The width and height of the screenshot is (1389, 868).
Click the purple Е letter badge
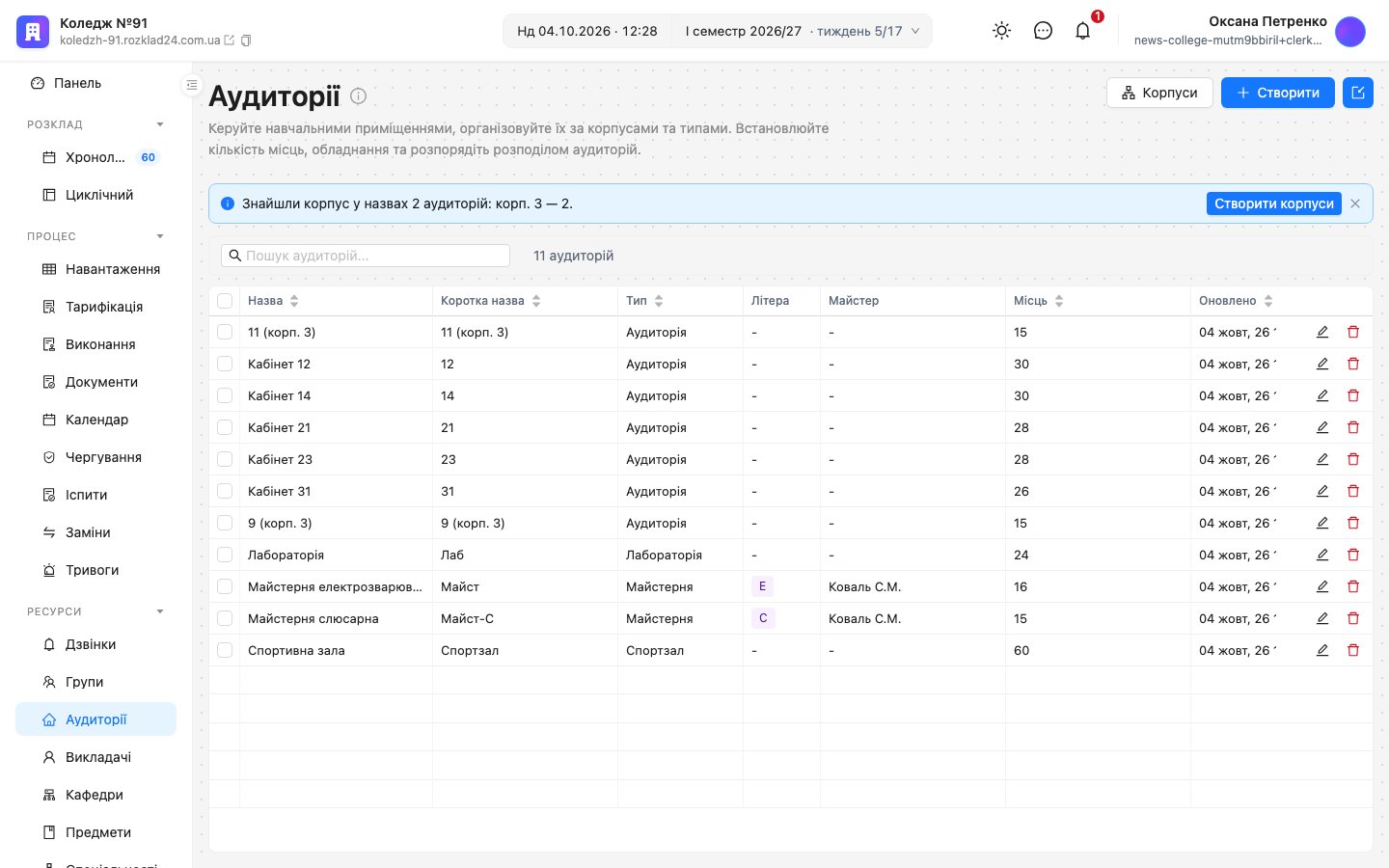(x=762, y=586)
